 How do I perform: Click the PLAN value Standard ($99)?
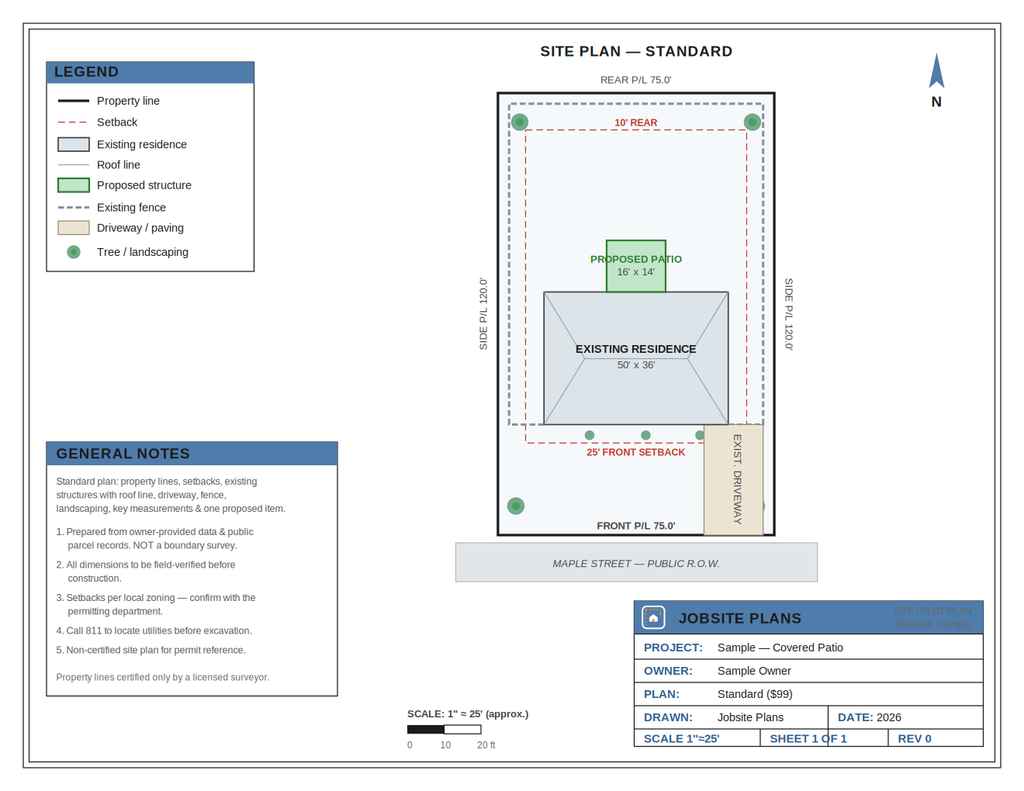754,694
